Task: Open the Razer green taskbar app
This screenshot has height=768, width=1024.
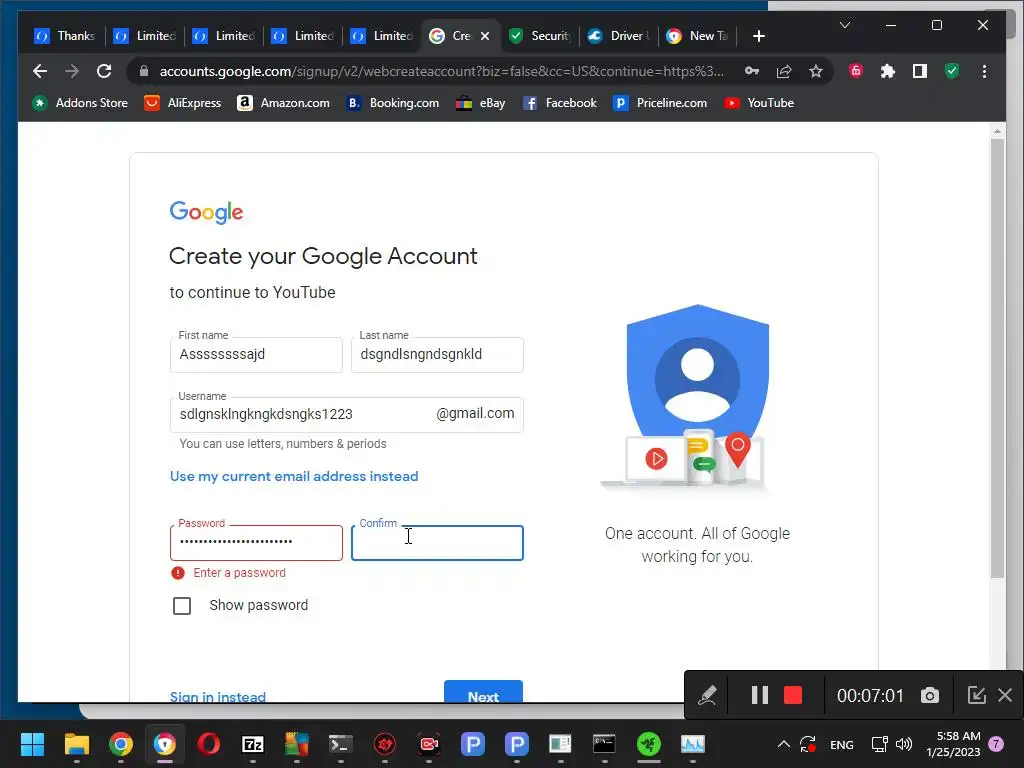Action: [648, 744]
